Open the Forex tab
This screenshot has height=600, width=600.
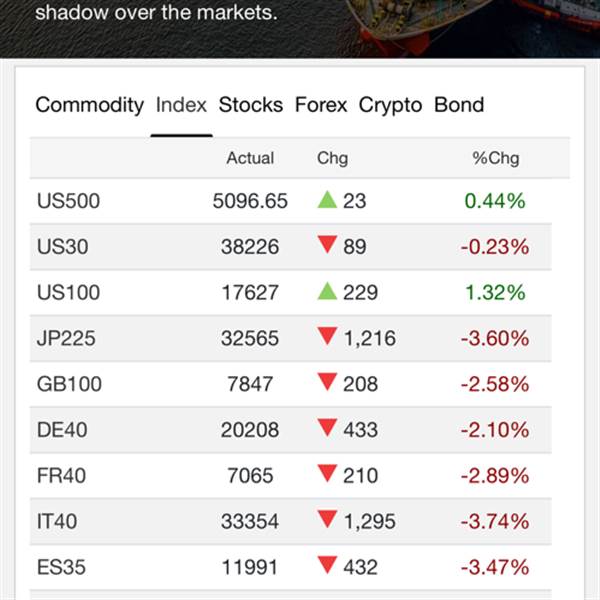coord(321,105)
